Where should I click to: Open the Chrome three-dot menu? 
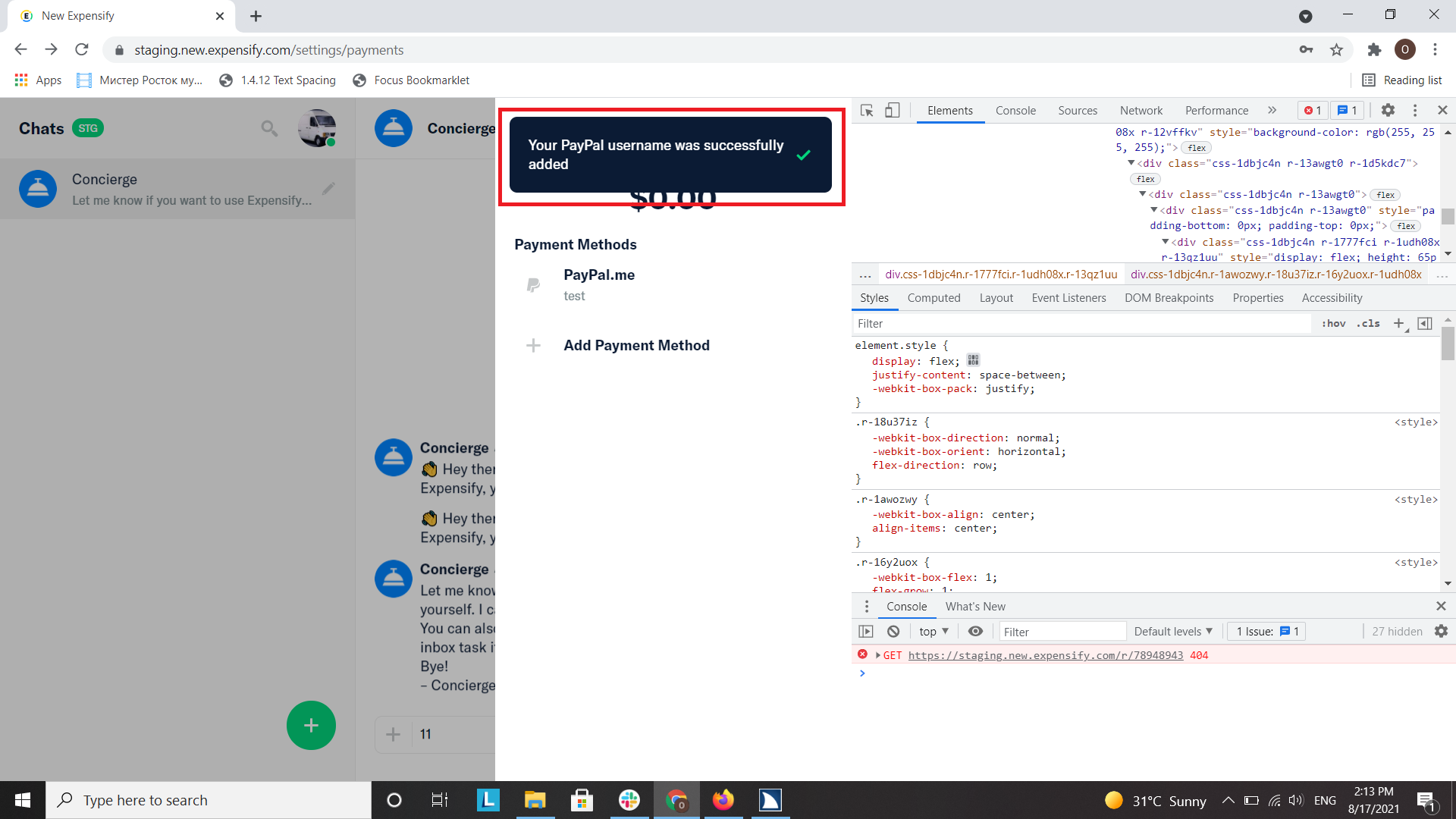pos(1435,50)
